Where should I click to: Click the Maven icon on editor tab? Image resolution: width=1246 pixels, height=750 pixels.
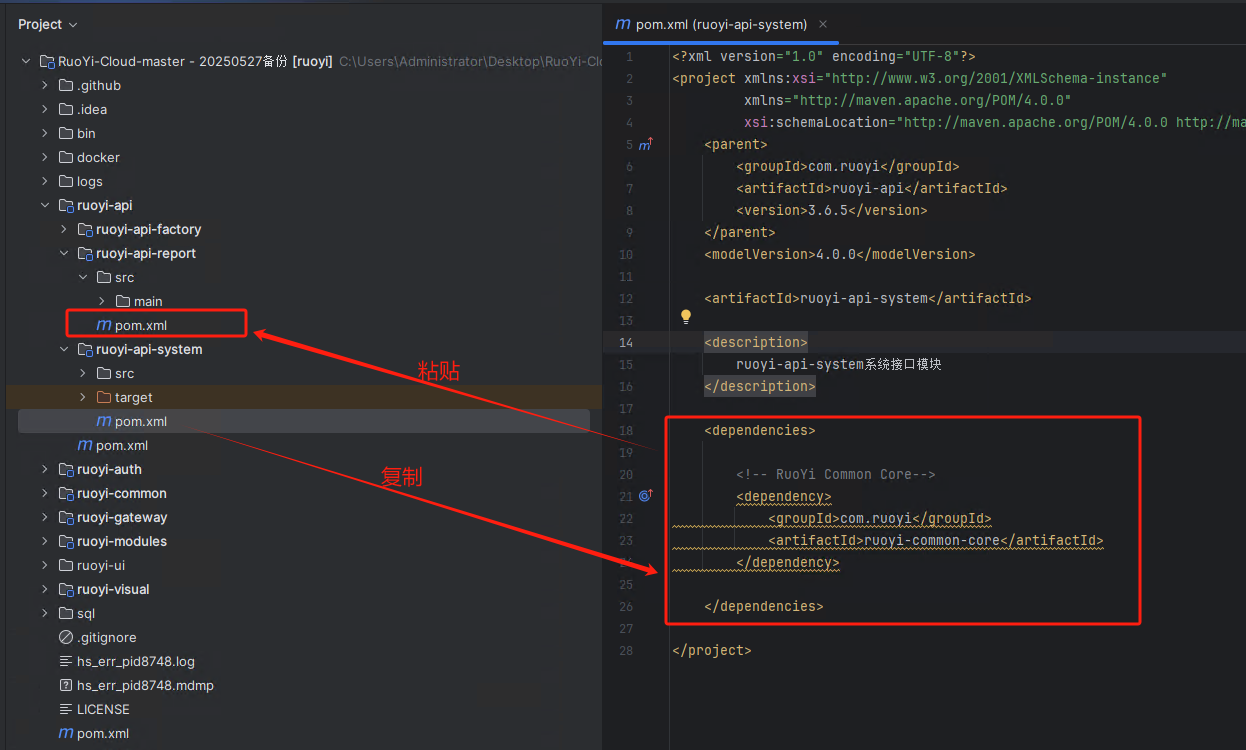tap(623, 24)
